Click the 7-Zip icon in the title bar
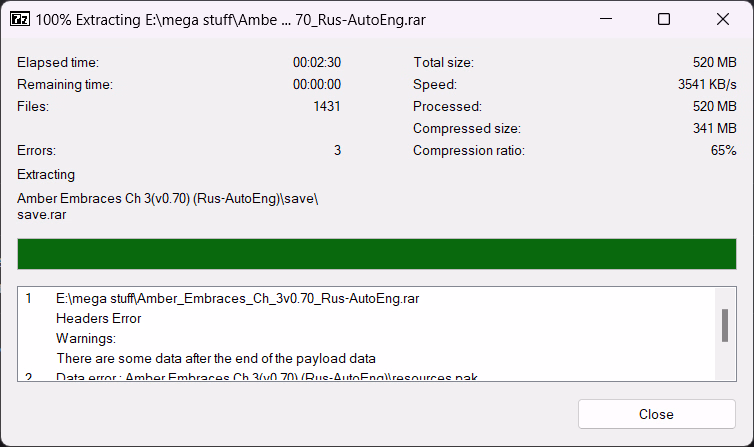The width and height of the screenshot is (754, 447). coord(18,19)
